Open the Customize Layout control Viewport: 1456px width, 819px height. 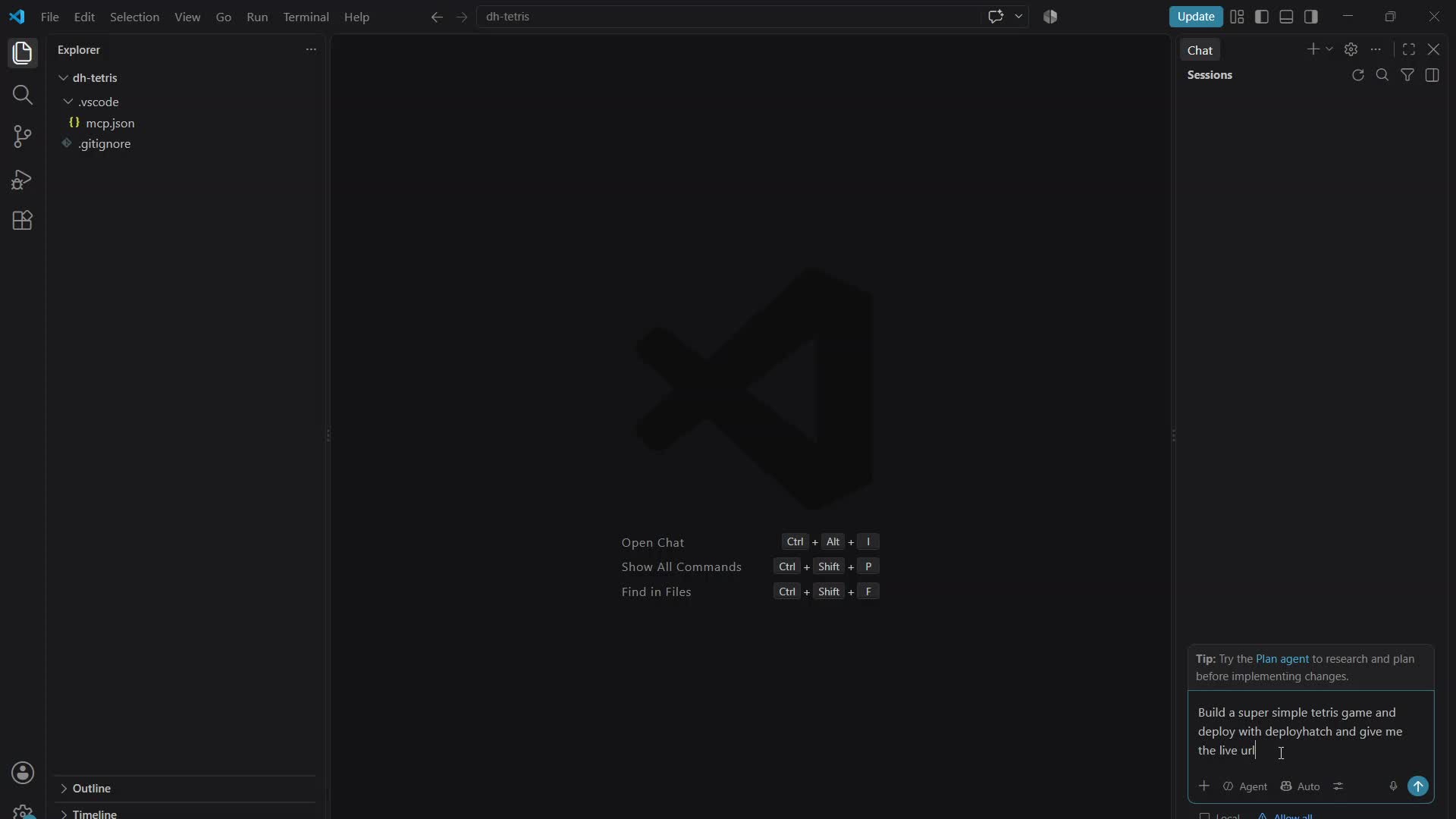1237,17
